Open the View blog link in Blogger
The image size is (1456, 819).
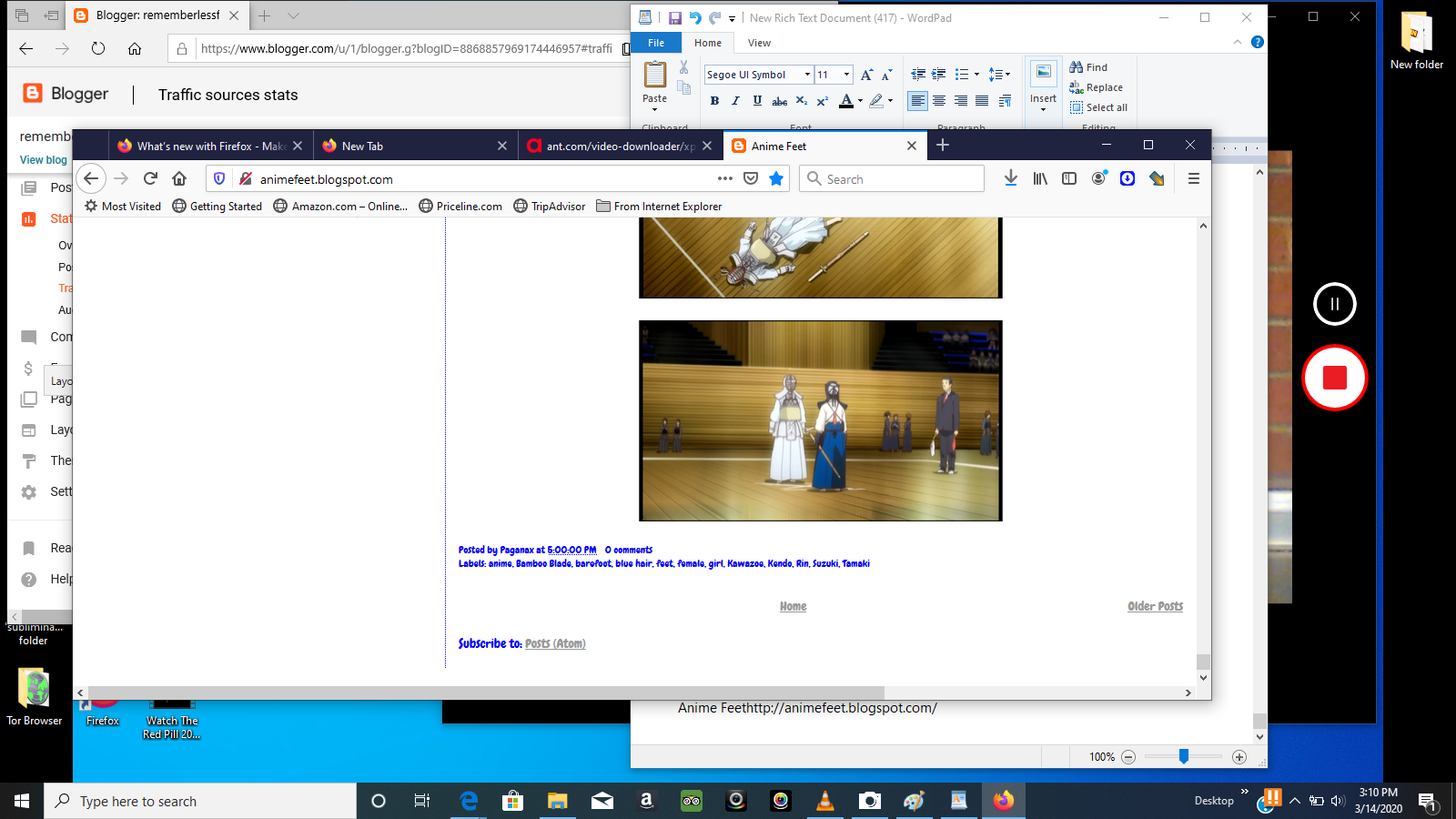44,159
